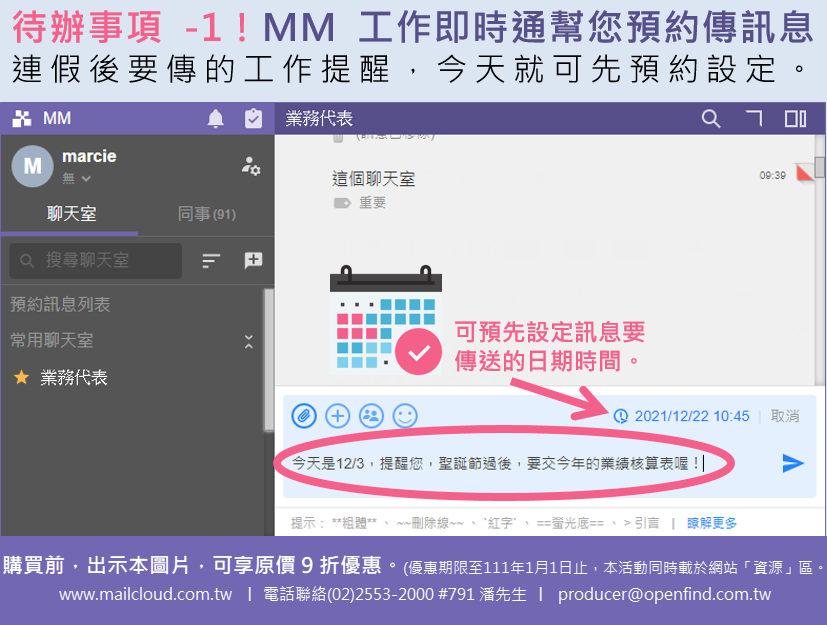Click the MM app logo icon
The width and height of the screenshot is (827, 625).
click(22, 119)
